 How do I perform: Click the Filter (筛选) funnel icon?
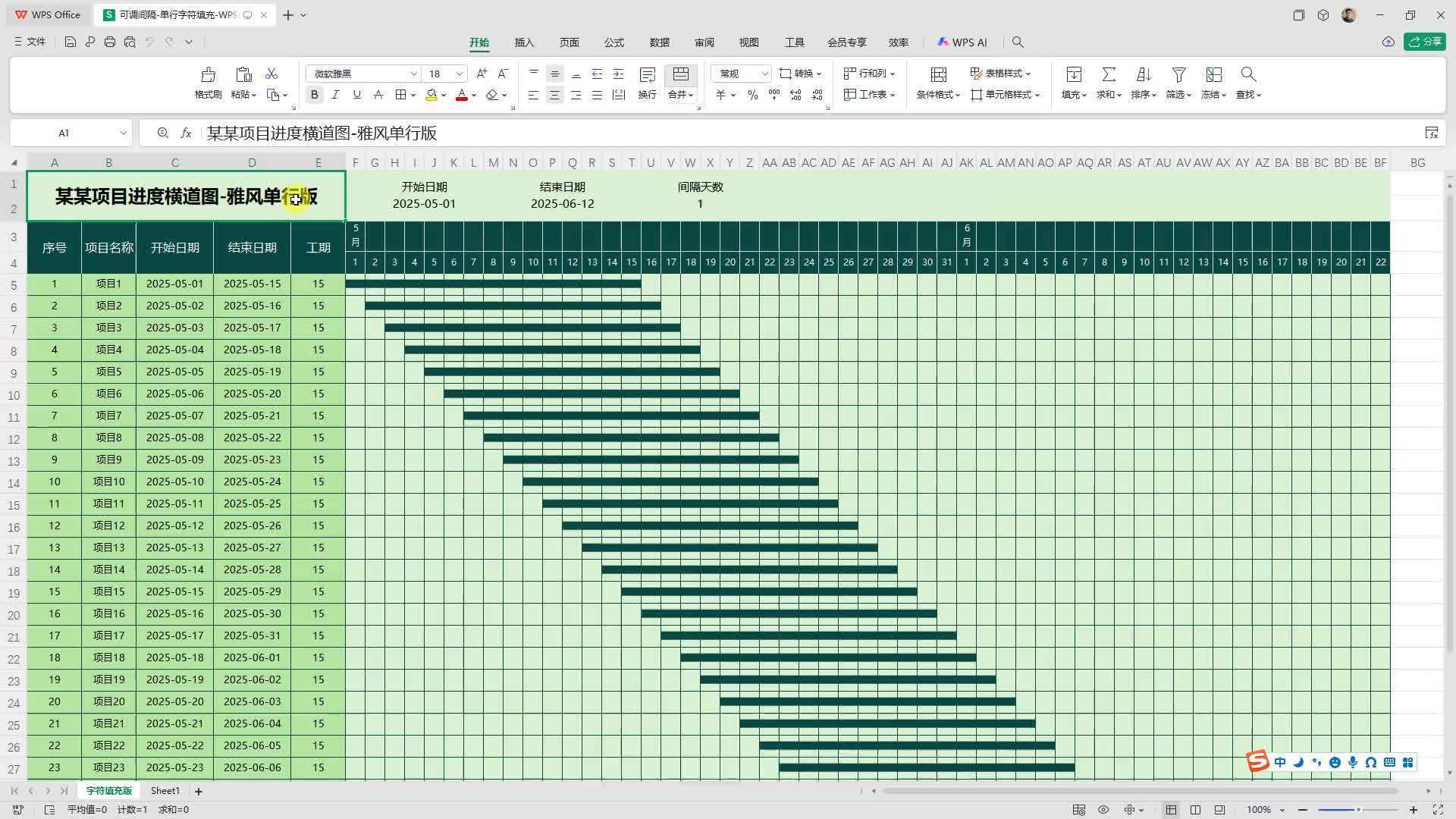[x=1178, y=75]
